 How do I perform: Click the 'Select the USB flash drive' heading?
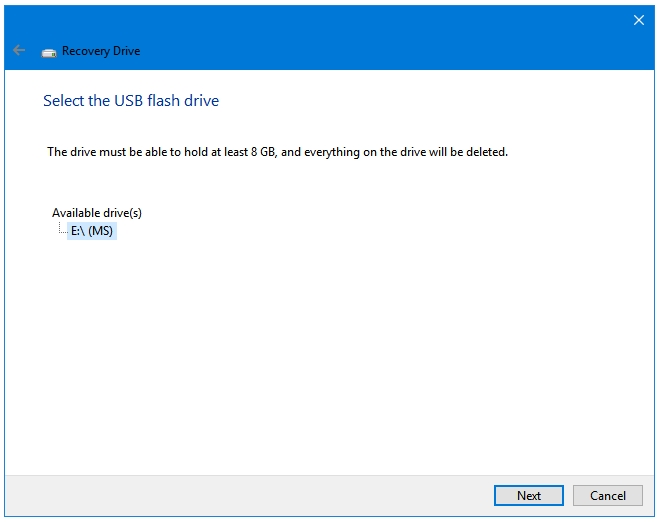131,101
